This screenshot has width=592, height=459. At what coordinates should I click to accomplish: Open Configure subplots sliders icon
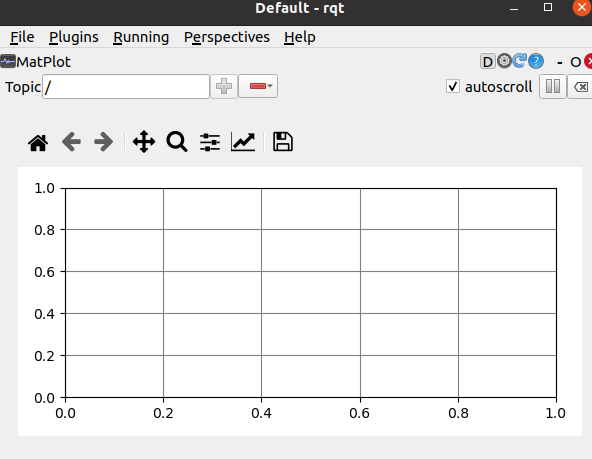pos(210,142)
